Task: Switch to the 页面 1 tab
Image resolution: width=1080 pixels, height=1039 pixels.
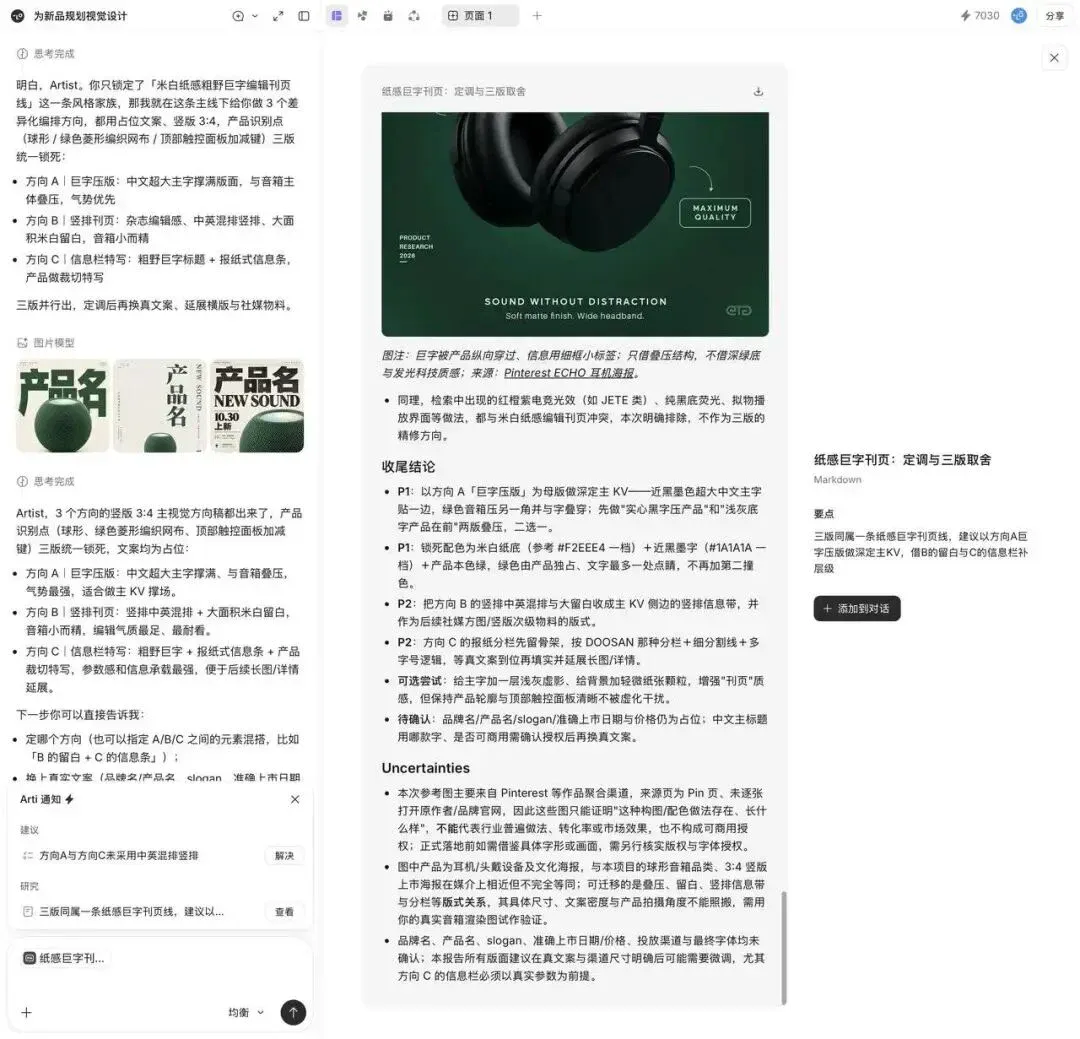Action: click(480, 16)
